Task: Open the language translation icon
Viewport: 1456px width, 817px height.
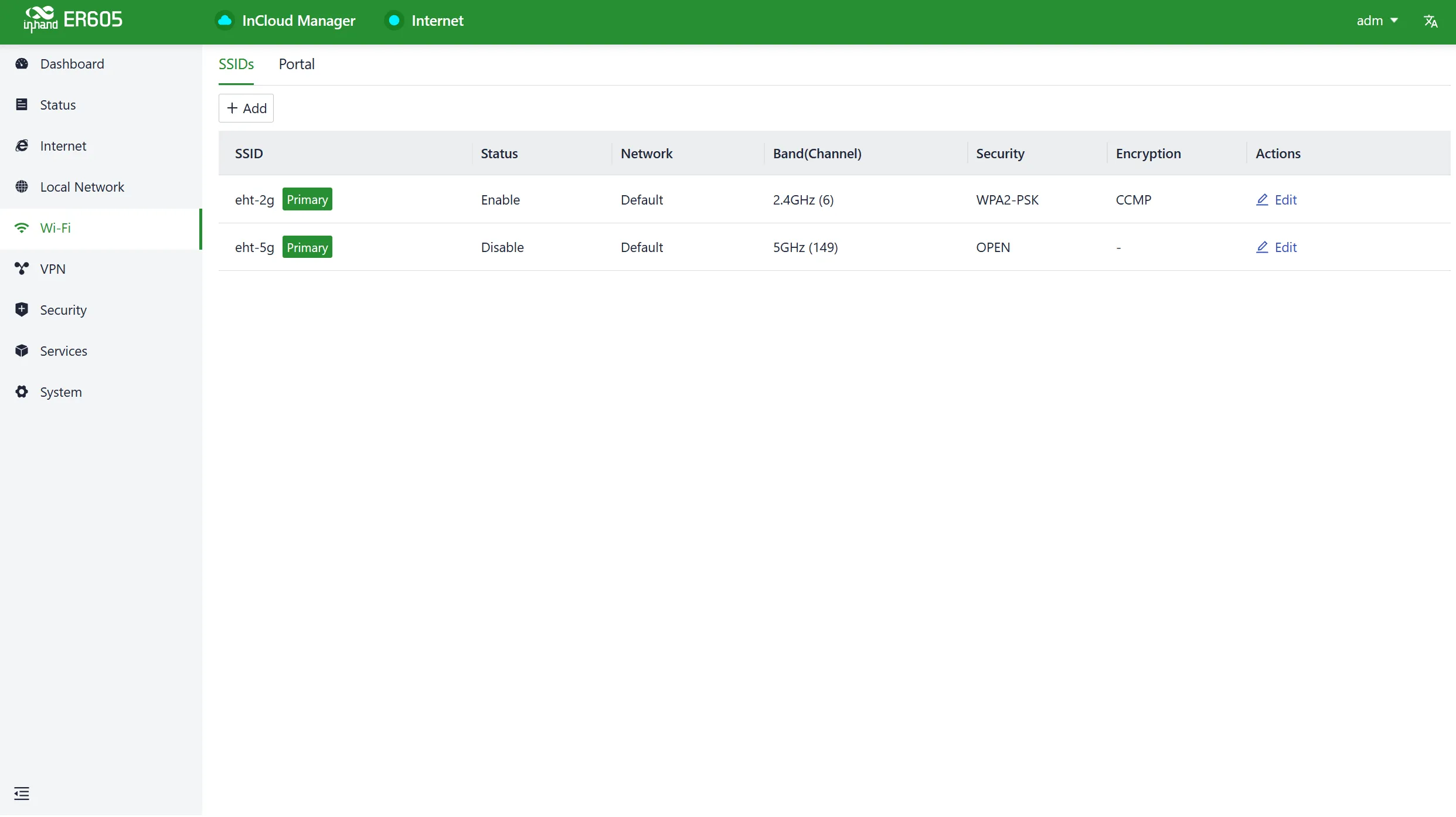Action: [1431, 21]
